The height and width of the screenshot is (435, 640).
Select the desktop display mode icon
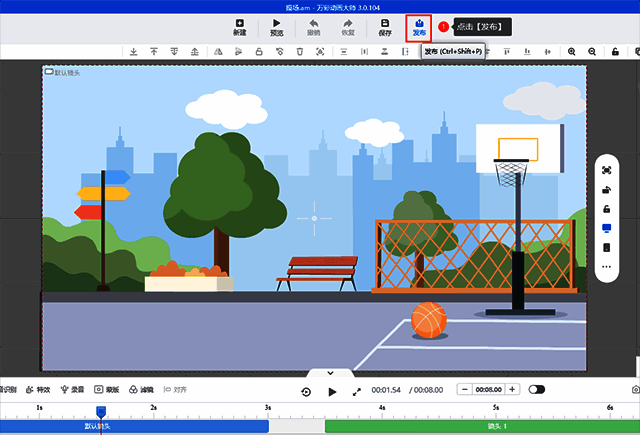click(606, 228)
